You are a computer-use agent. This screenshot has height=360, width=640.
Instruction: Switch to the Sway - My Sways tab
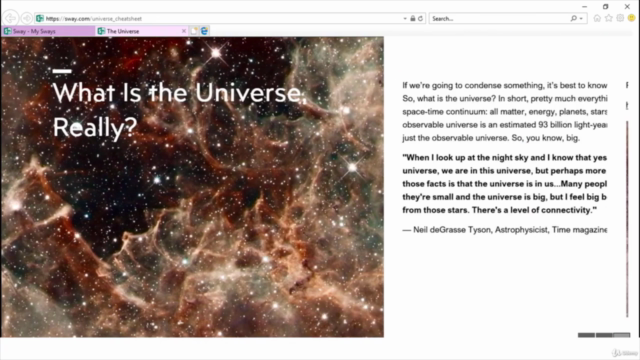(48, 31)
